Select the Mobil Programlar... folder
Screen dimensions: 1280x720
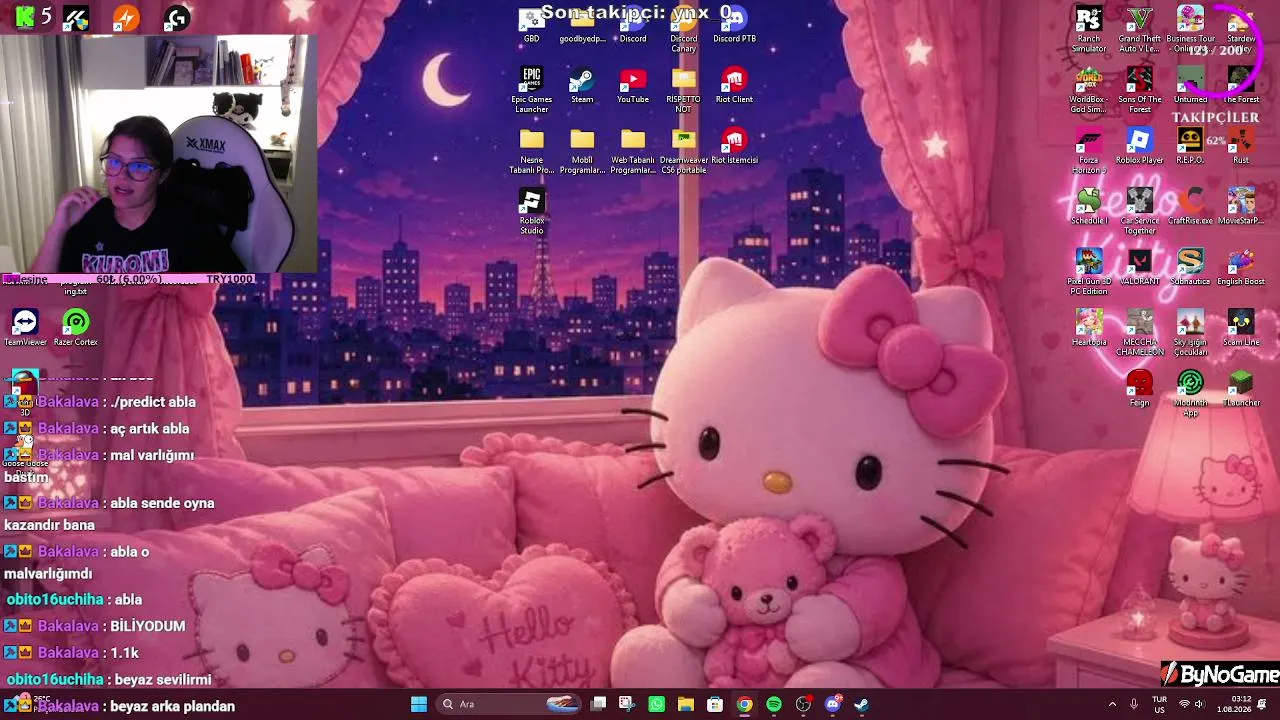pyautogui.click(x=582, y=151)
